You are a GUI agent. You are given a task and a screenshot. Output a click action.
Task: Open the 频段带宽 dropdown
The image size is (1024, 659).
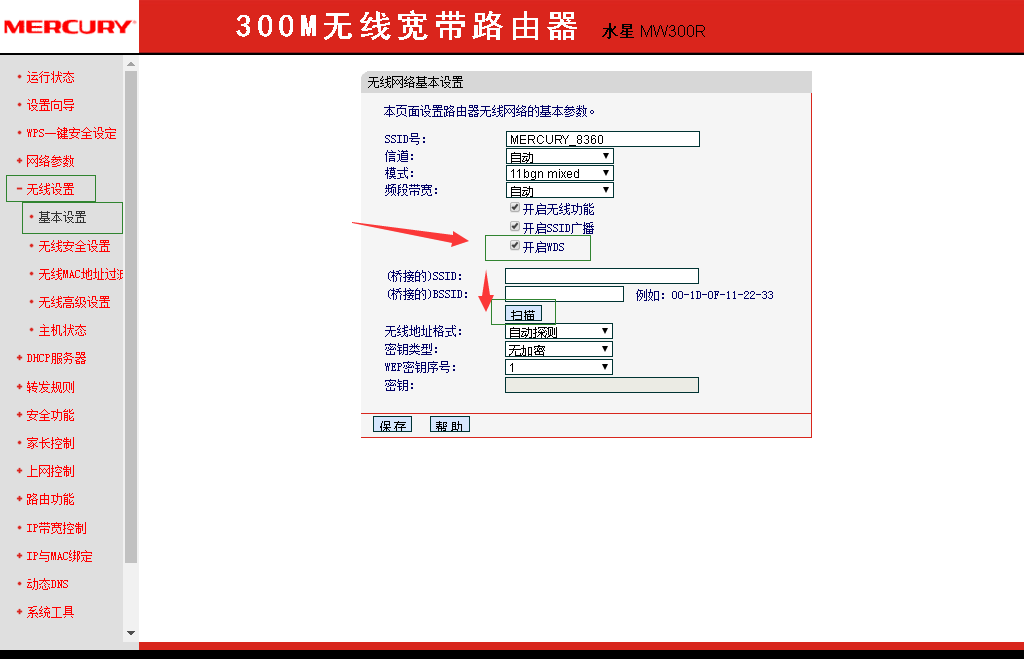click(560, 190)
